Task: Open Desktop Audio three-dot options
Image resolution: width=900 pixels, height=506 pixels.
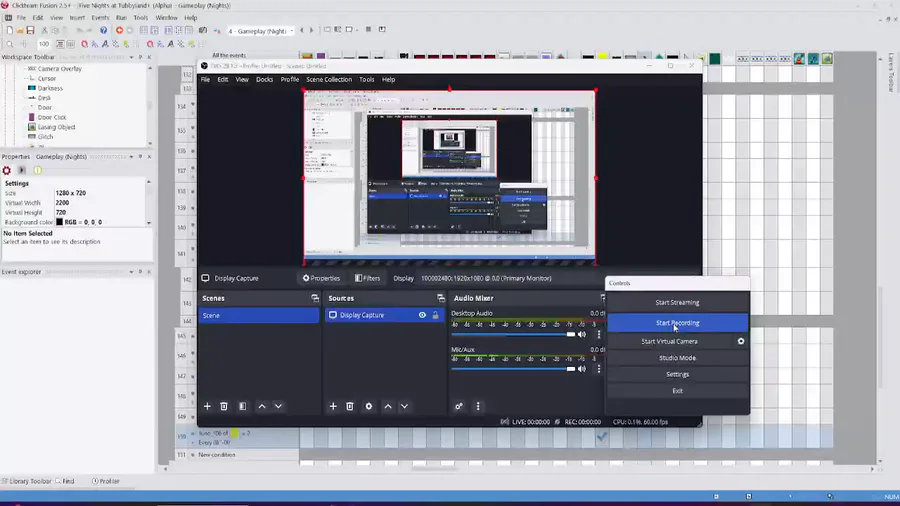Action: coord(599,334)
